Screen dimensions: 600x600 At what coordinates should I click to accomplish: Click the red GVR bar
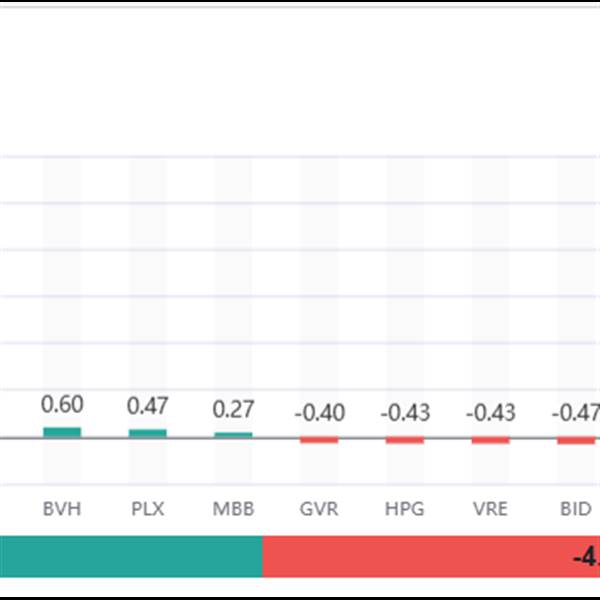[319, 440]
